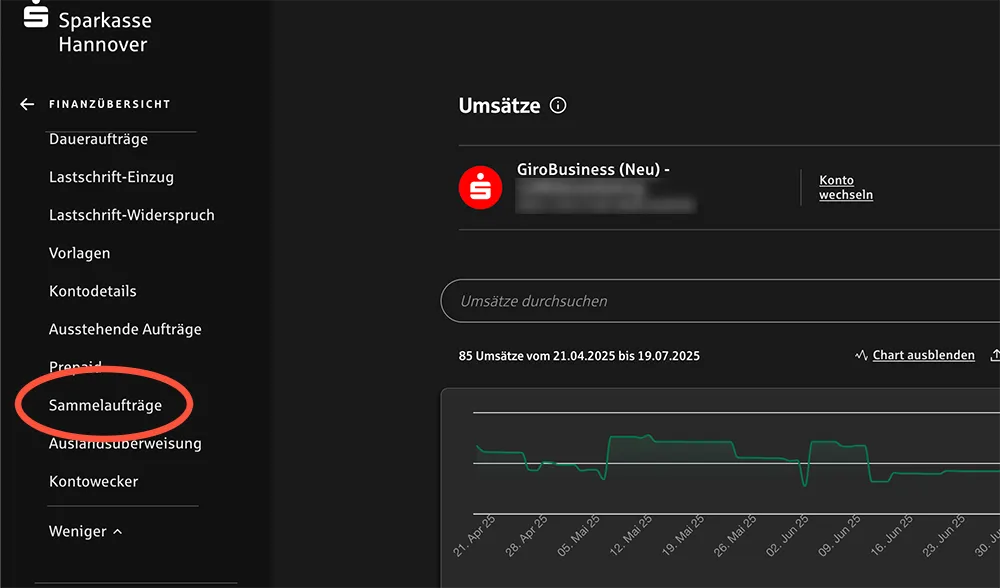Click the back arrow beside FINANZÜBERSICHT
The width and height of the screenshot is (1000, 588).
[x=25, y=103]
